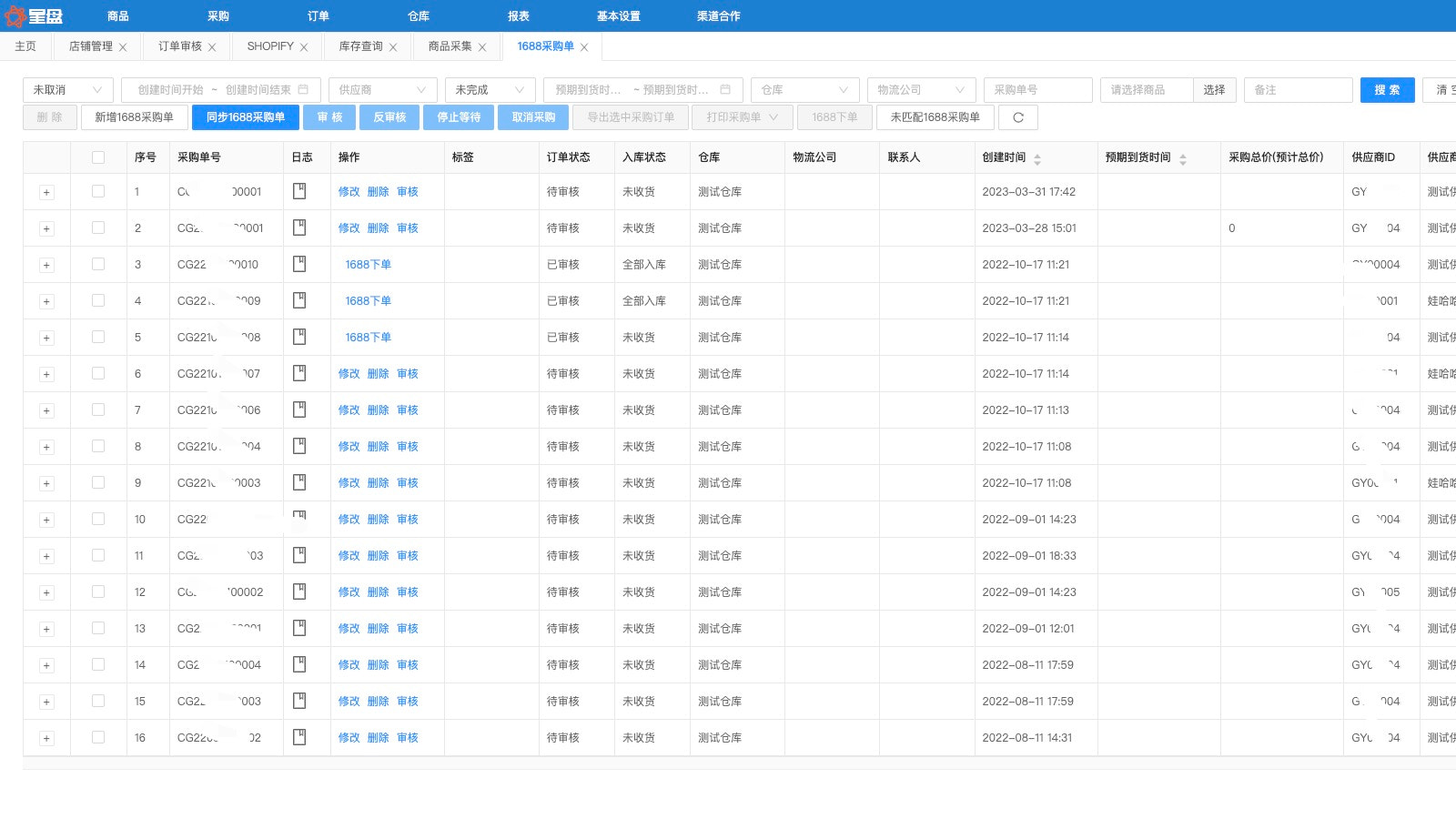Open the 渠道合作 top menu

(719, 15)
